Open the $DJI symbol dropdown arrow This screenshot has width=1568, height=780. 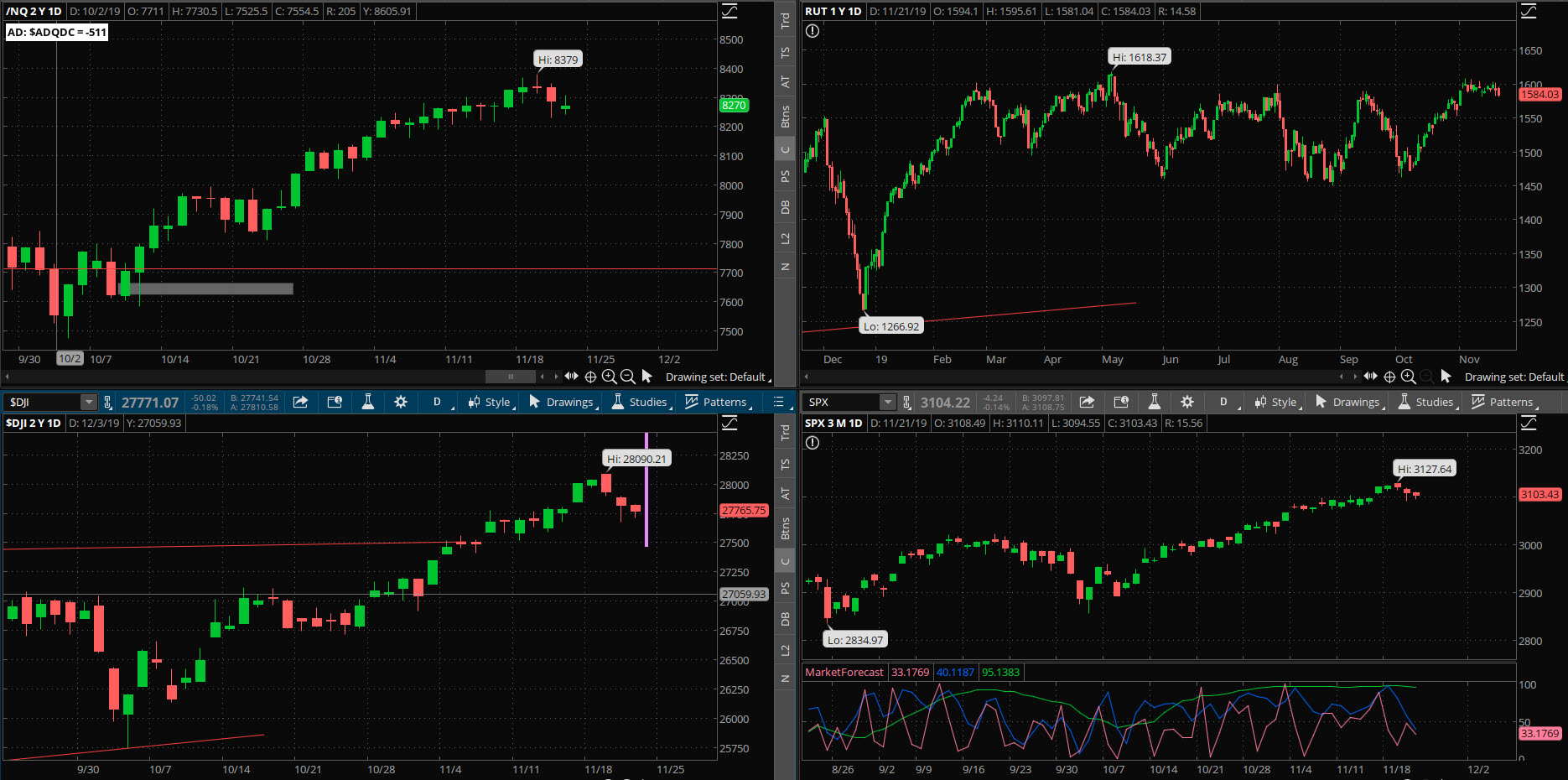tap(88, 403)
